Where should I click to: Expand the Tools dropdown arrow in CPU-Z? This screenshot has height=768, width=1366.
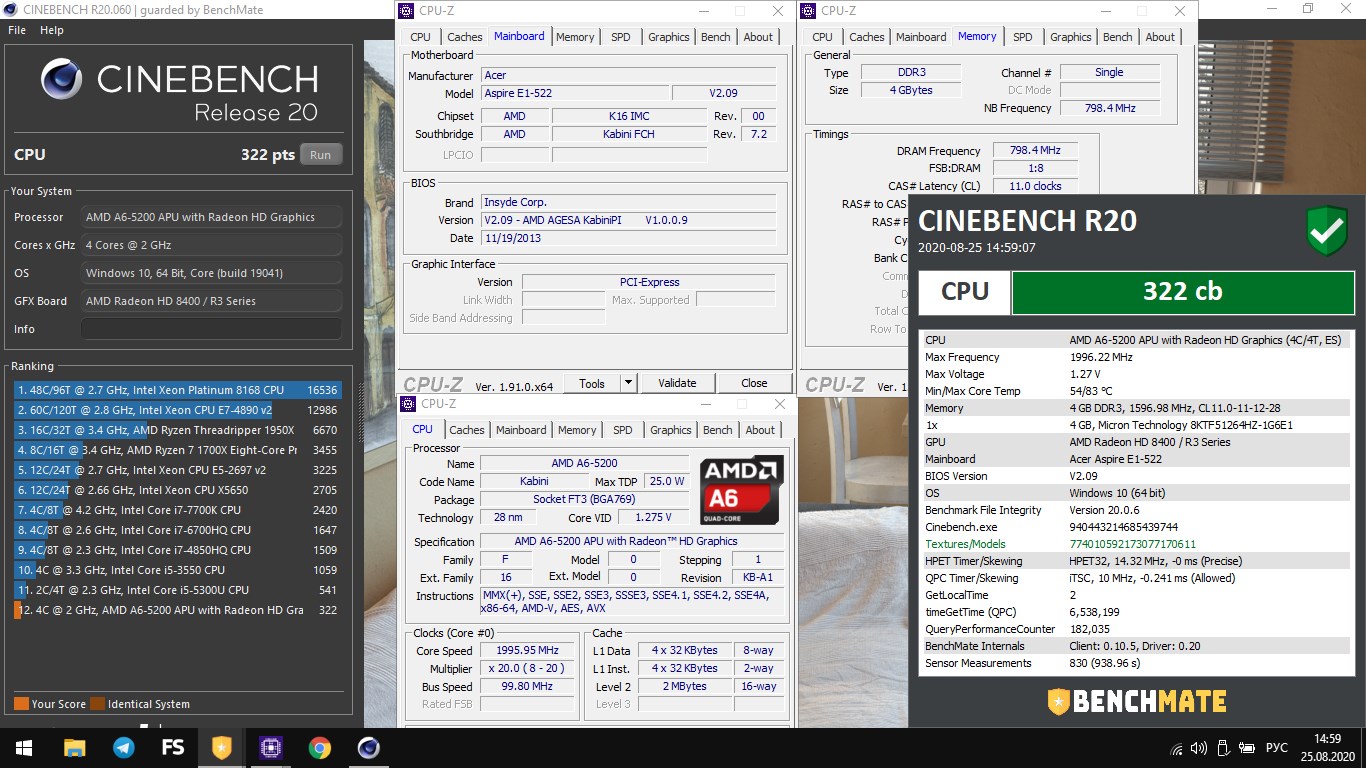(628, 383)
